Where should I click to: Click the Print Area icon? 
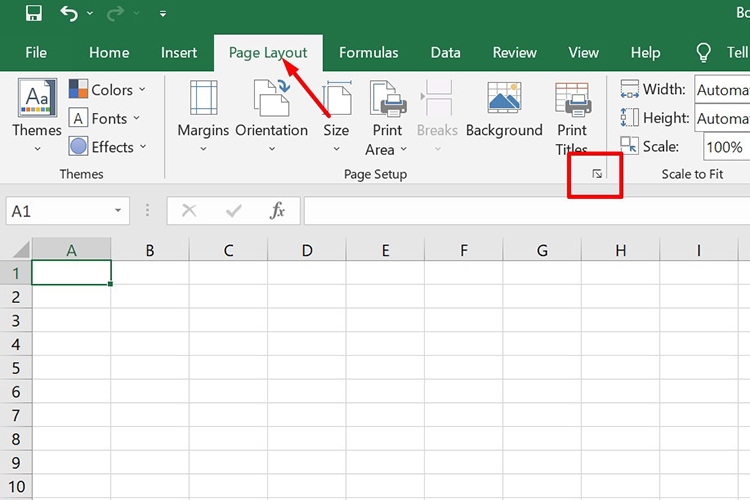click(386, 101)
